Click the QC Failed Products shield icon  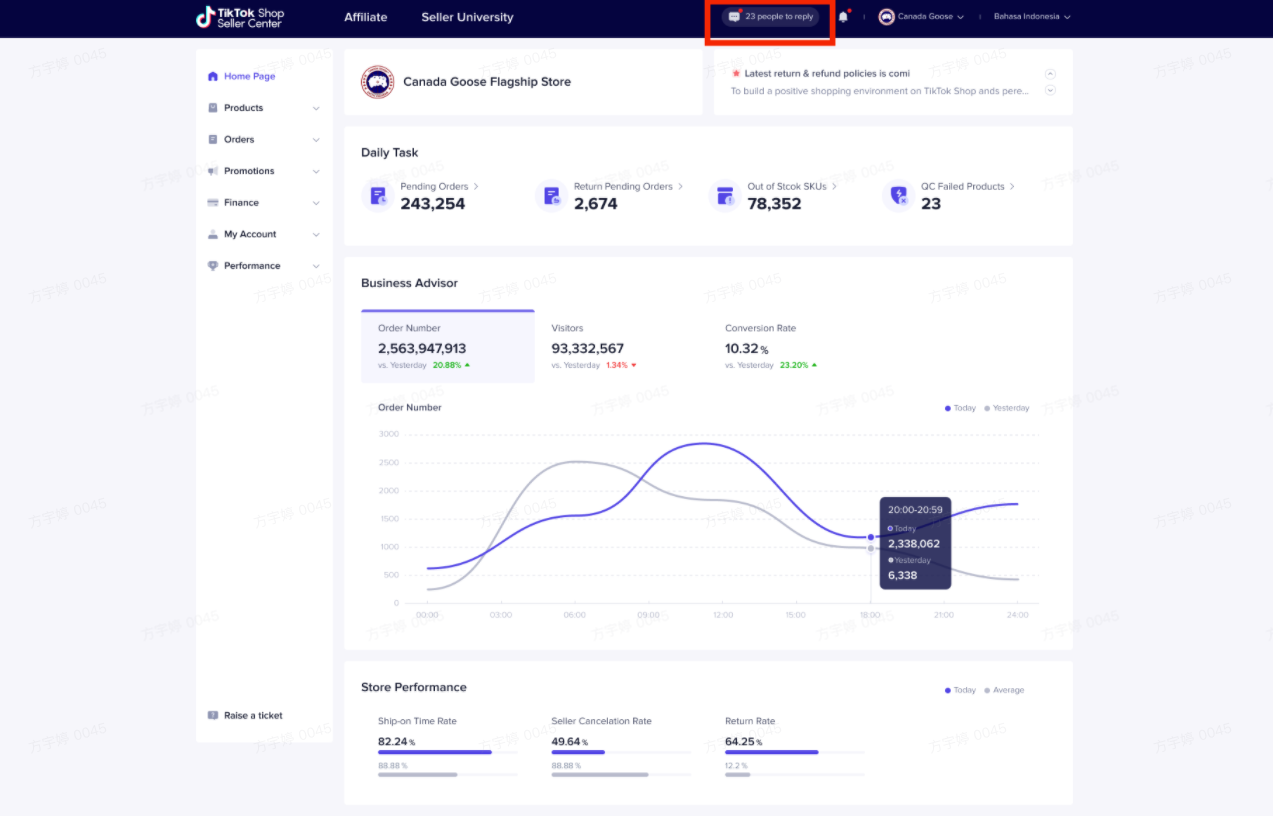pyautogui.click(x=898, y=196)
